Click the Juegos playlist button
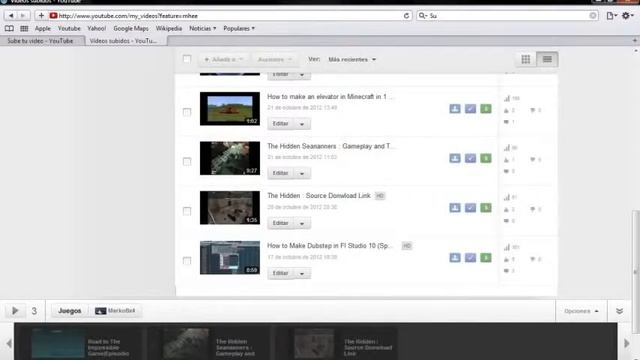 point(69,311)
